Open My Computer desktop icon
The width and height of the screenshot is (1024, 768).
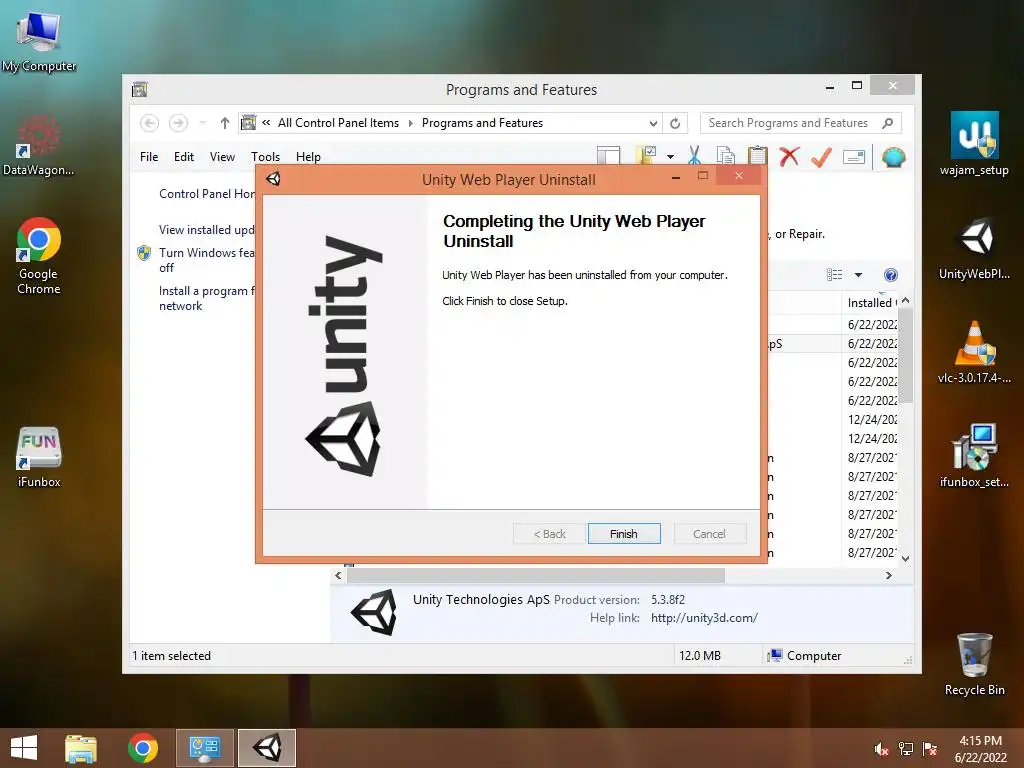(39, 42)
